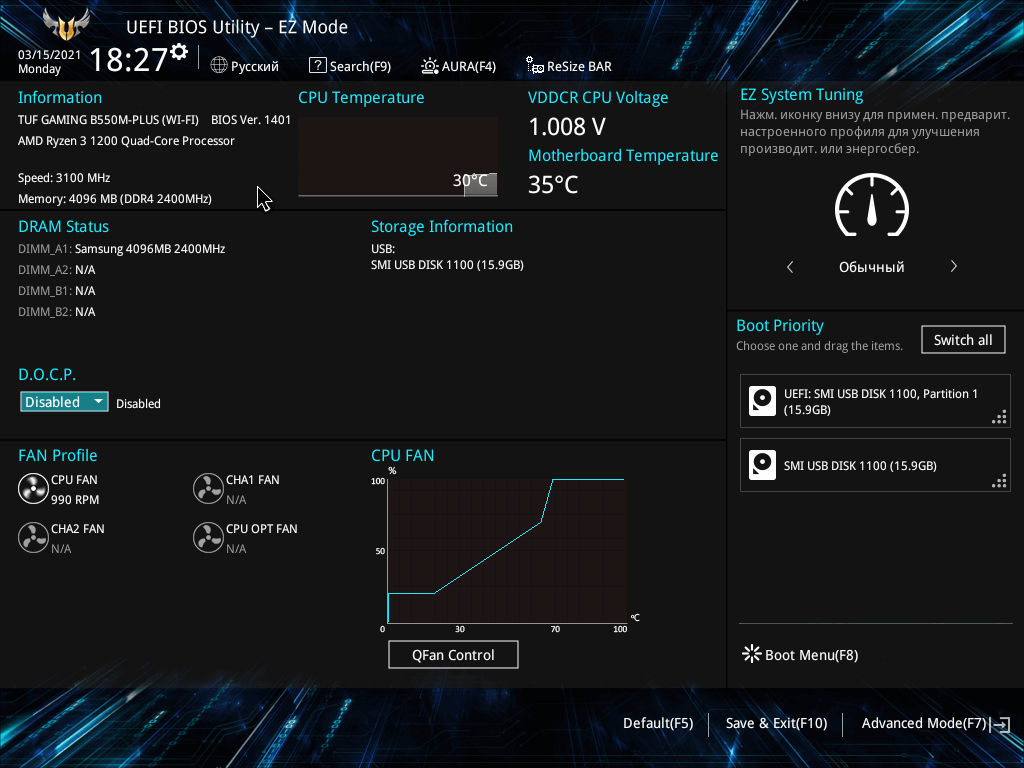Open ReSize BAR option
The image size is (1024, 768).
click(x=579, y=67)
